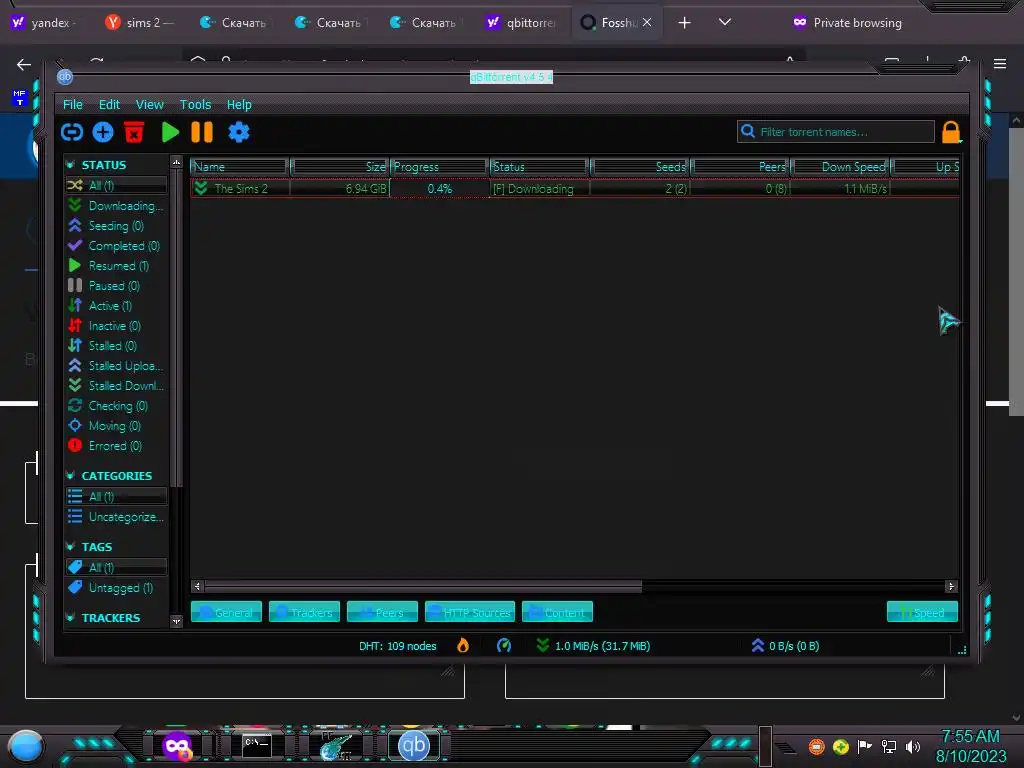The height and width of the screenshot is (768, 1024).
Task: Select the Inactive (0) filter
Action: pyautogui.click(x=116, y=326)
